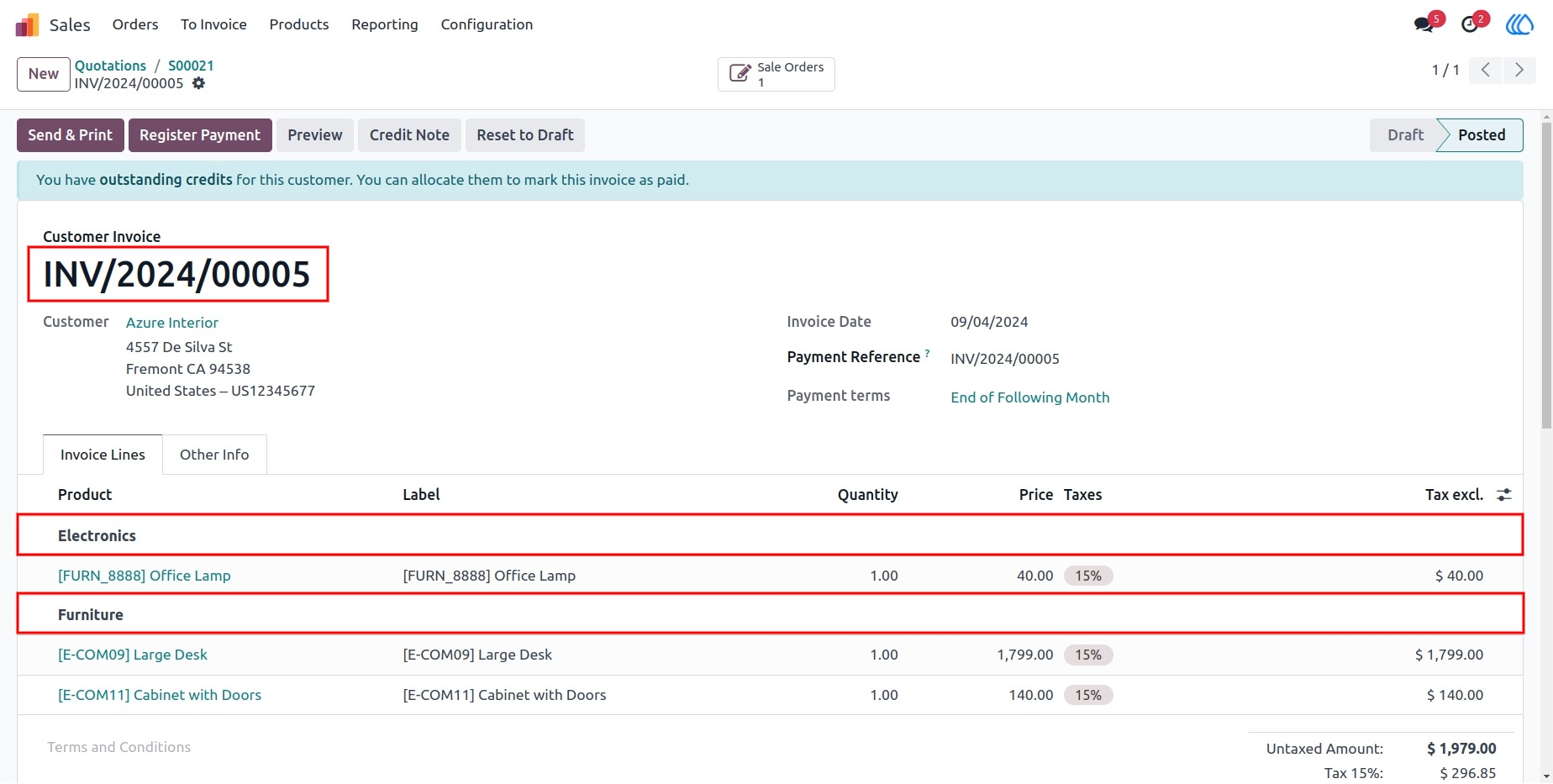The height and width of the screenshot is (784, 1553).
Task: Click the Preview button
Action: click(315, 135)
